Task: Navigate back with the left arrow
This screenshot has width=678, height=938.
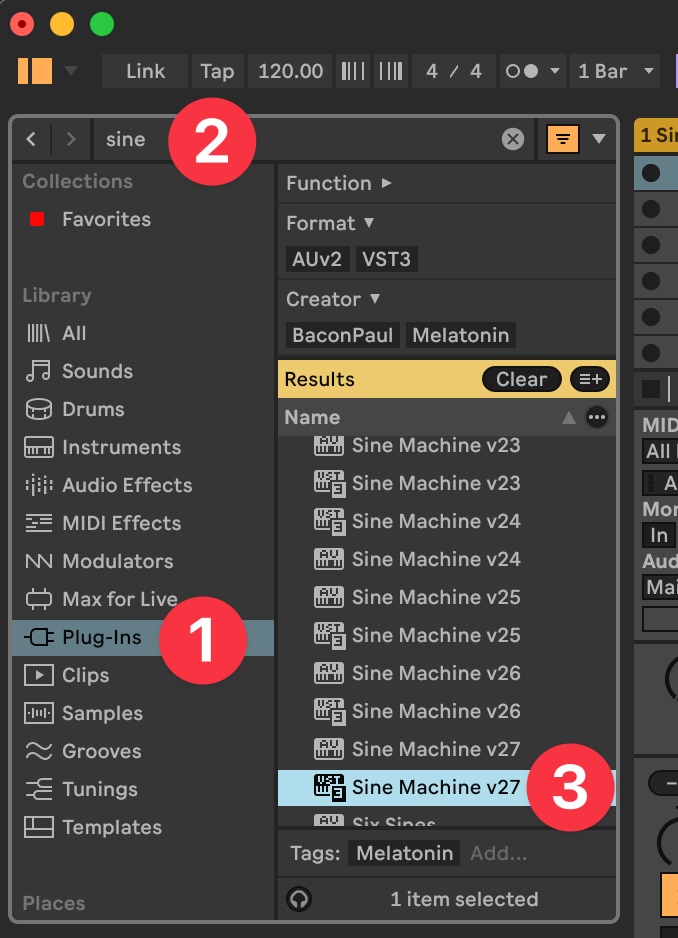Action: (x=31, y=139)
